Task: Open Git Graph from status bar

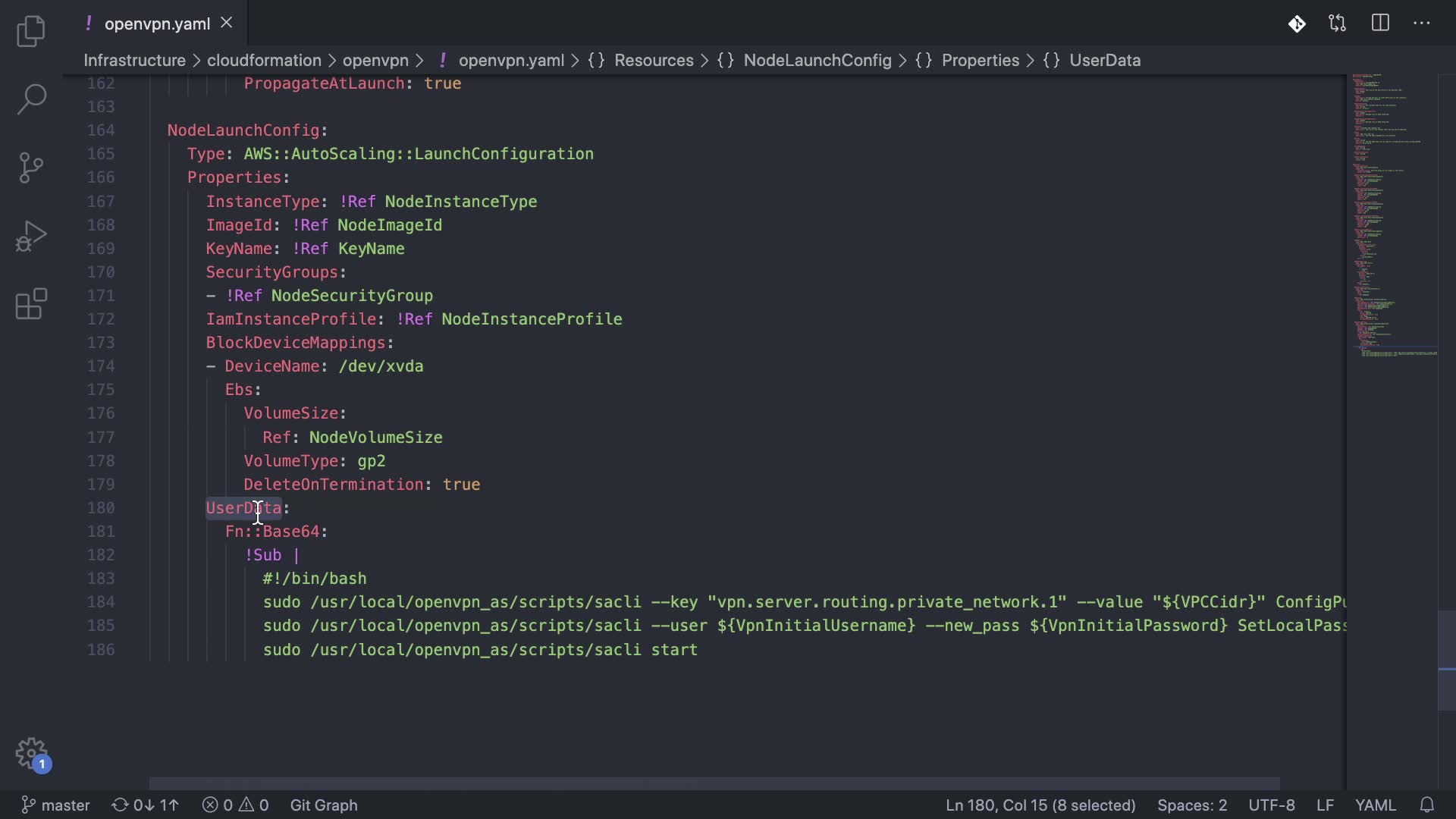Action: (x=324, y=805)
